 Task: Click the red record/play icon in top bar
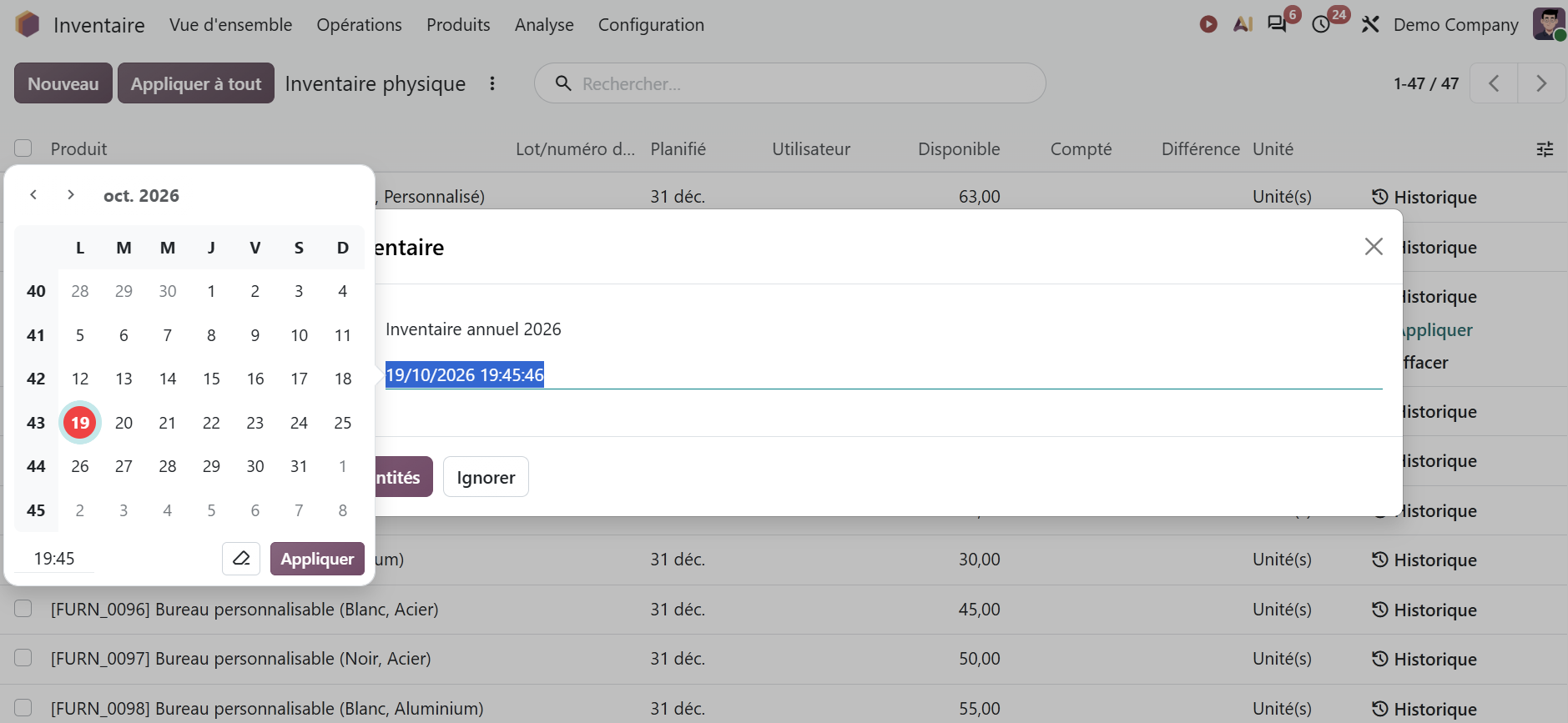pyautogui.click(x=1208, y=24)
